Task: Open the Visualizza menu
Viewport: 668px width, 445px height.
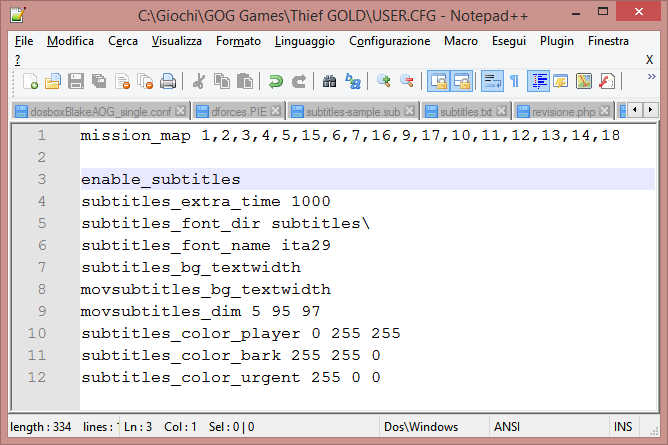Action: pos(177,41)
